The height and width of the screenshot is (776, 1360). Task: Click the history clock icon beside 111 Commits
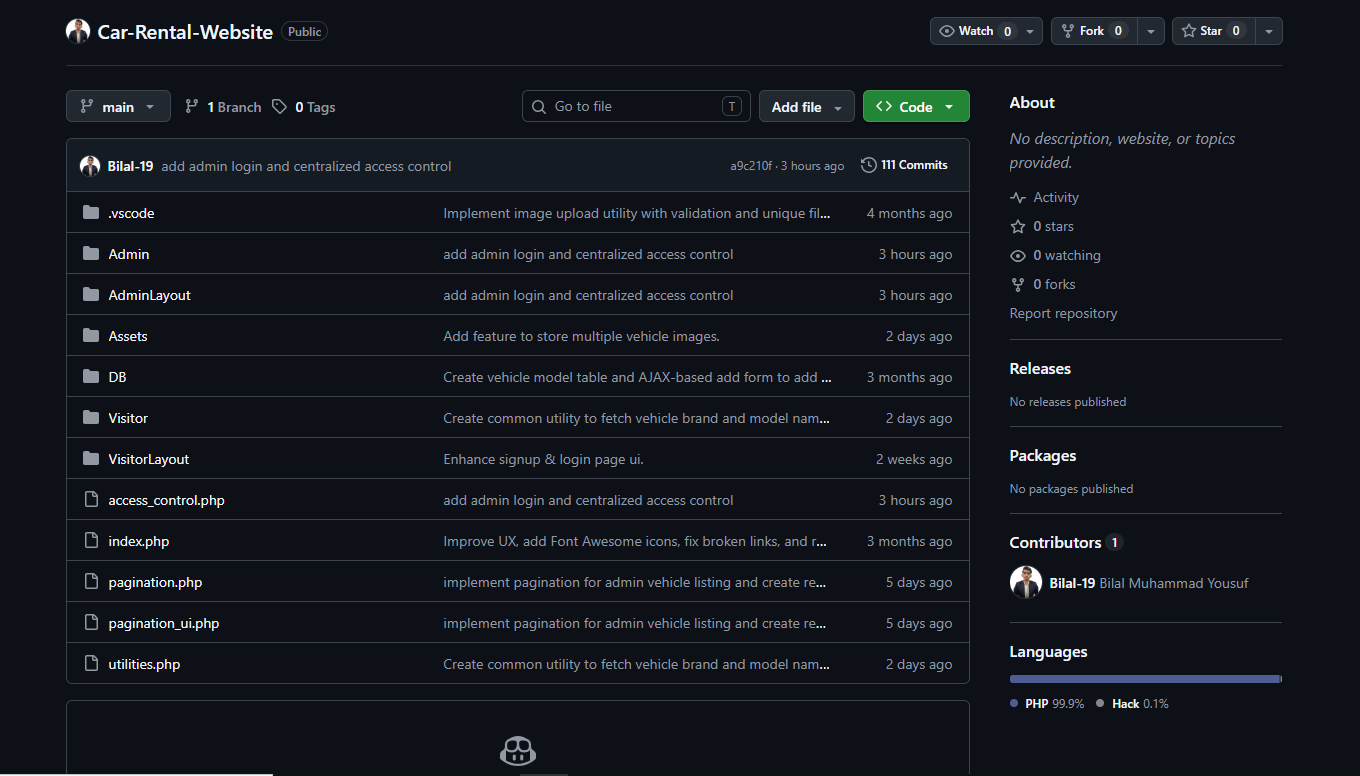click(x=869, y=165)
